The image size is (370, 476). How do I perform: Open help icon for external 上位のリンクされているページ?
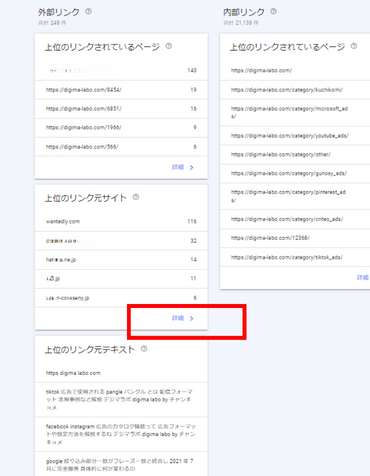click(x=169, y=46)
